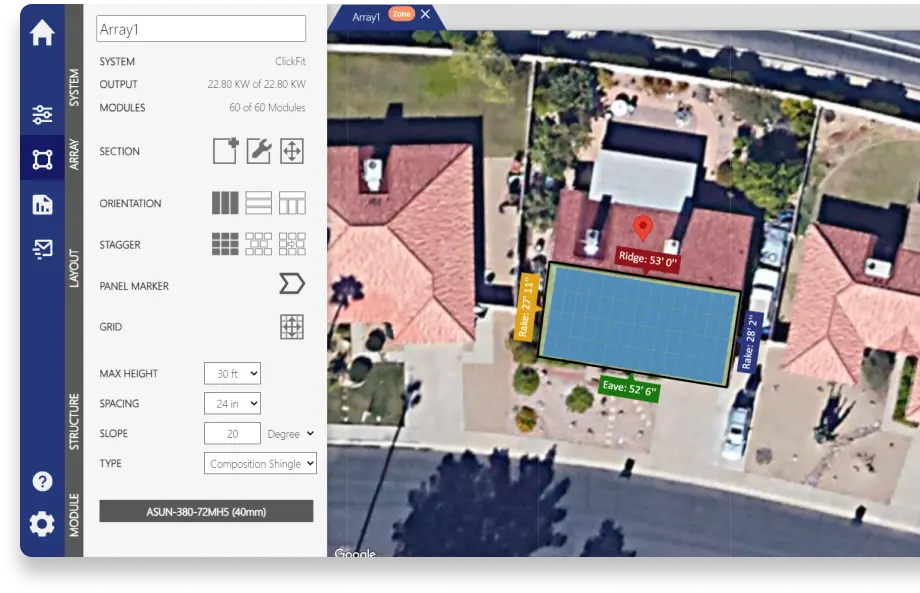Click the add new section icon
The height and width of the screenshot is (593, 920).
pos(225,151)
